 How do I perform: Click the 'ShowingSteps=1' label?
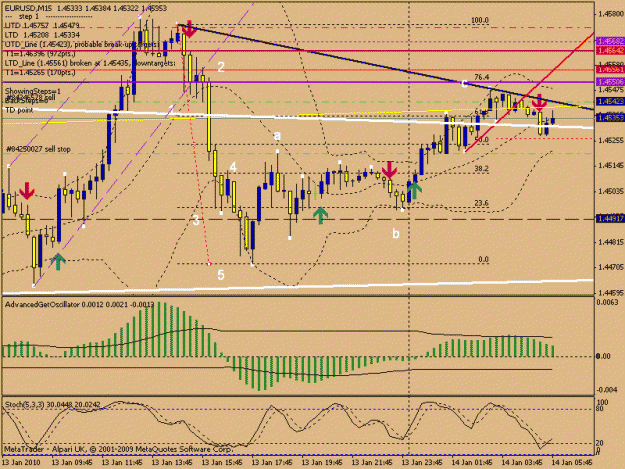33,91
